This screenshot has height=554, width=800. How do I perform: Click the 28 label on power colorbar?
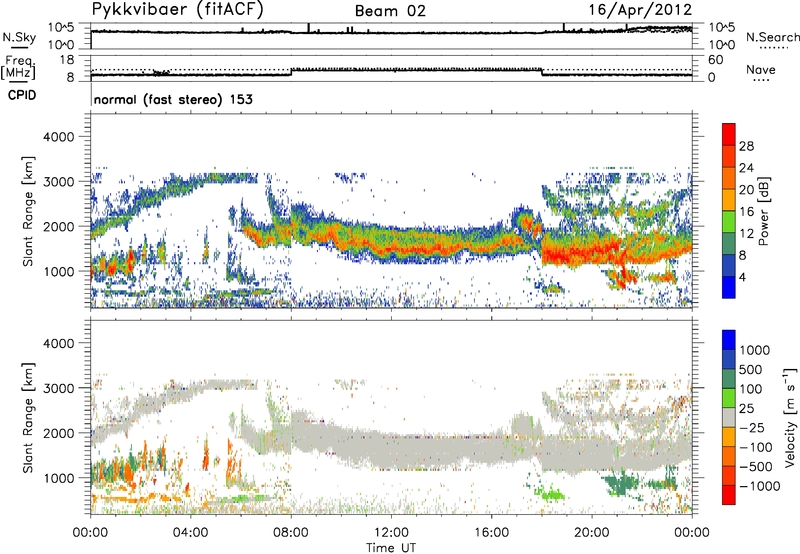point(746,146)
